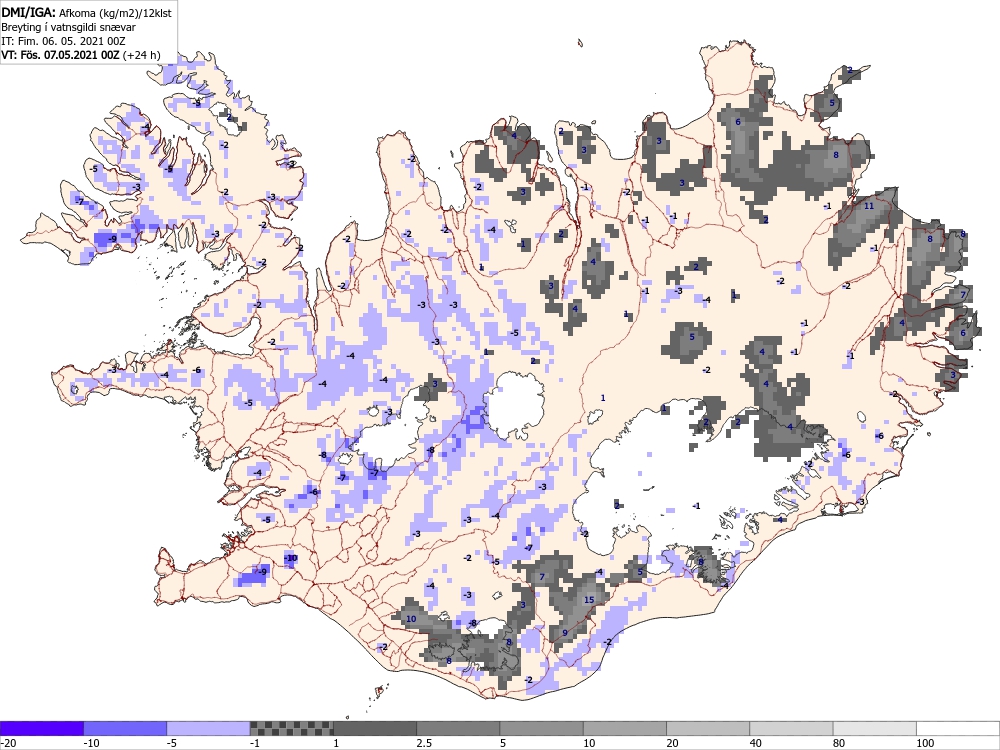The image size is (1000, 750).
Task: Click the gray 10 to 20 legend swatch
Action: 625,728
